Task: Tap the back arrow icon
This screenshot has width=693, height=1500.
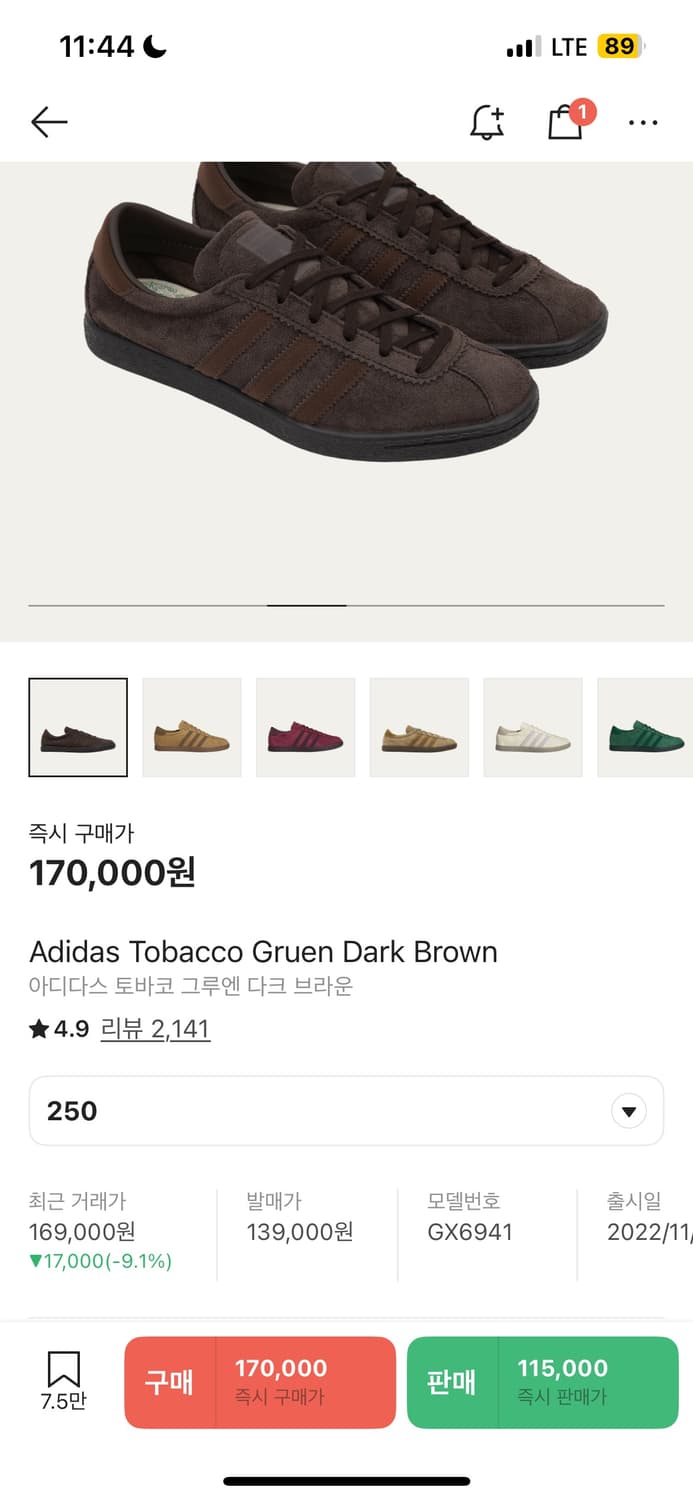Action: coord(49,122)
